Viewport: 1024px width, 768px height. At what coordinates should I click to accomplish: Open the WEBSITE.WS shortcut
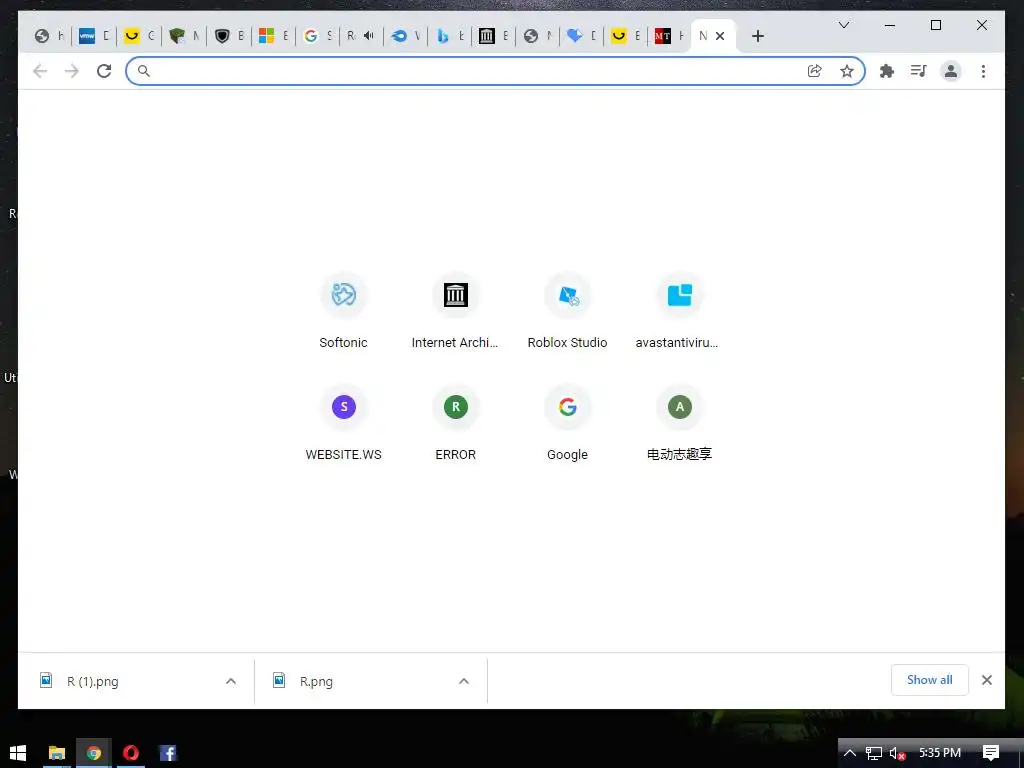[344, 423]
